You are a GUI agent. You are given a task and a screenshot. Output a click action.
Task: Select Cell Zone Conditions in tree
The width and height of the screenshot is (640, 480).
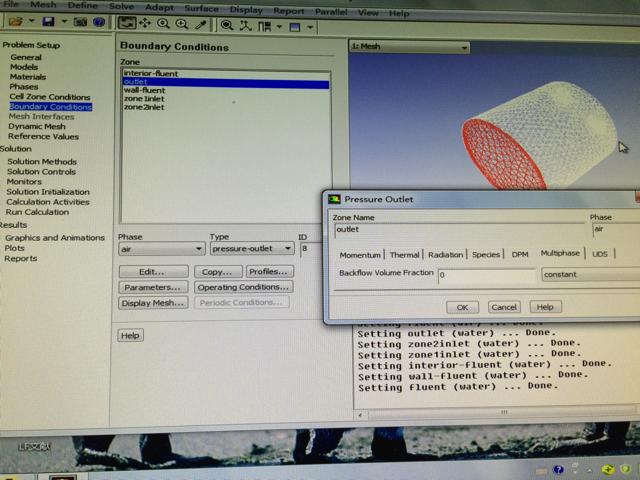[x=50, y=97]
